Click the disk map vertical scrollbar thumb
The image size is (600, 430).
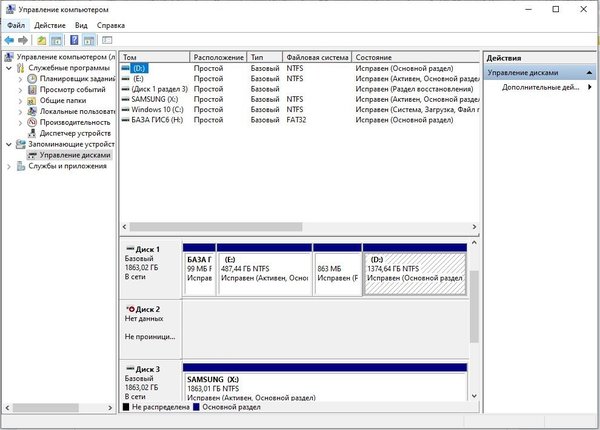pos(474,306)
